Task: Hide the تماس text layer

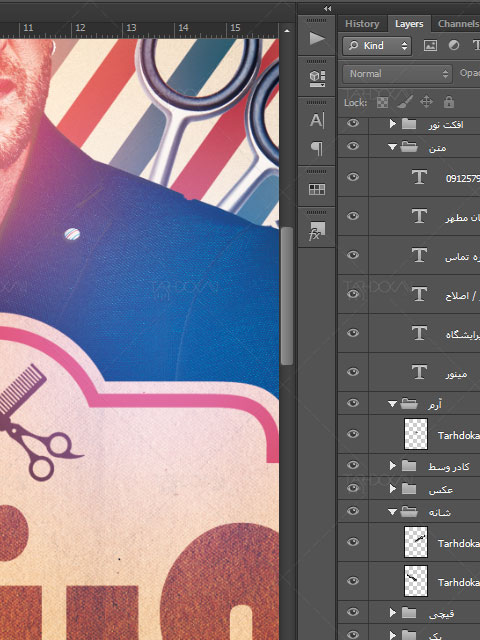Action: tap(353, 255)
